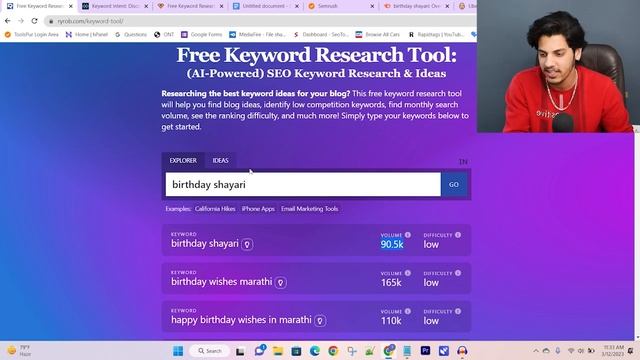Click idea icon beside happy birthday wishes in marathi
640x360 pixels.
[320, 321]
